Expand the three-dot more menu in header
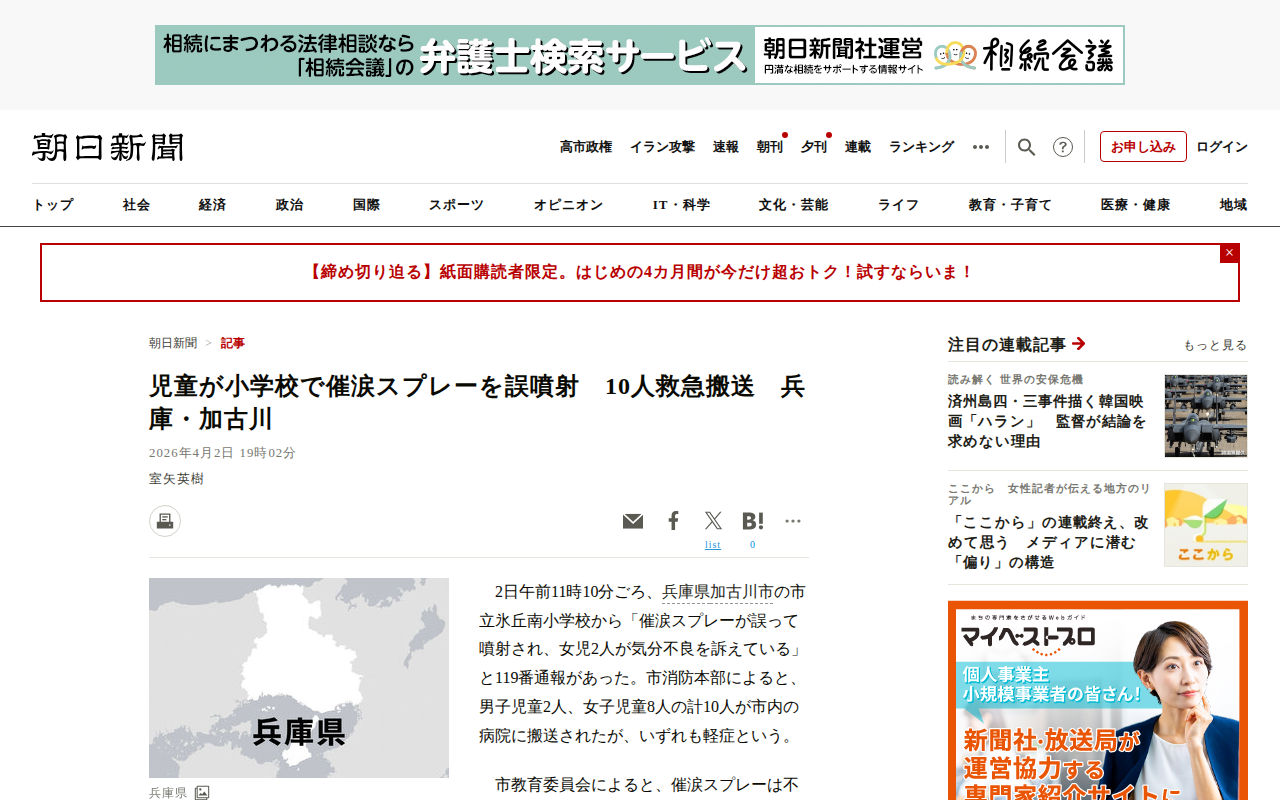The width and height of the screenshot is (1280, 800). [x=981, y=147]
